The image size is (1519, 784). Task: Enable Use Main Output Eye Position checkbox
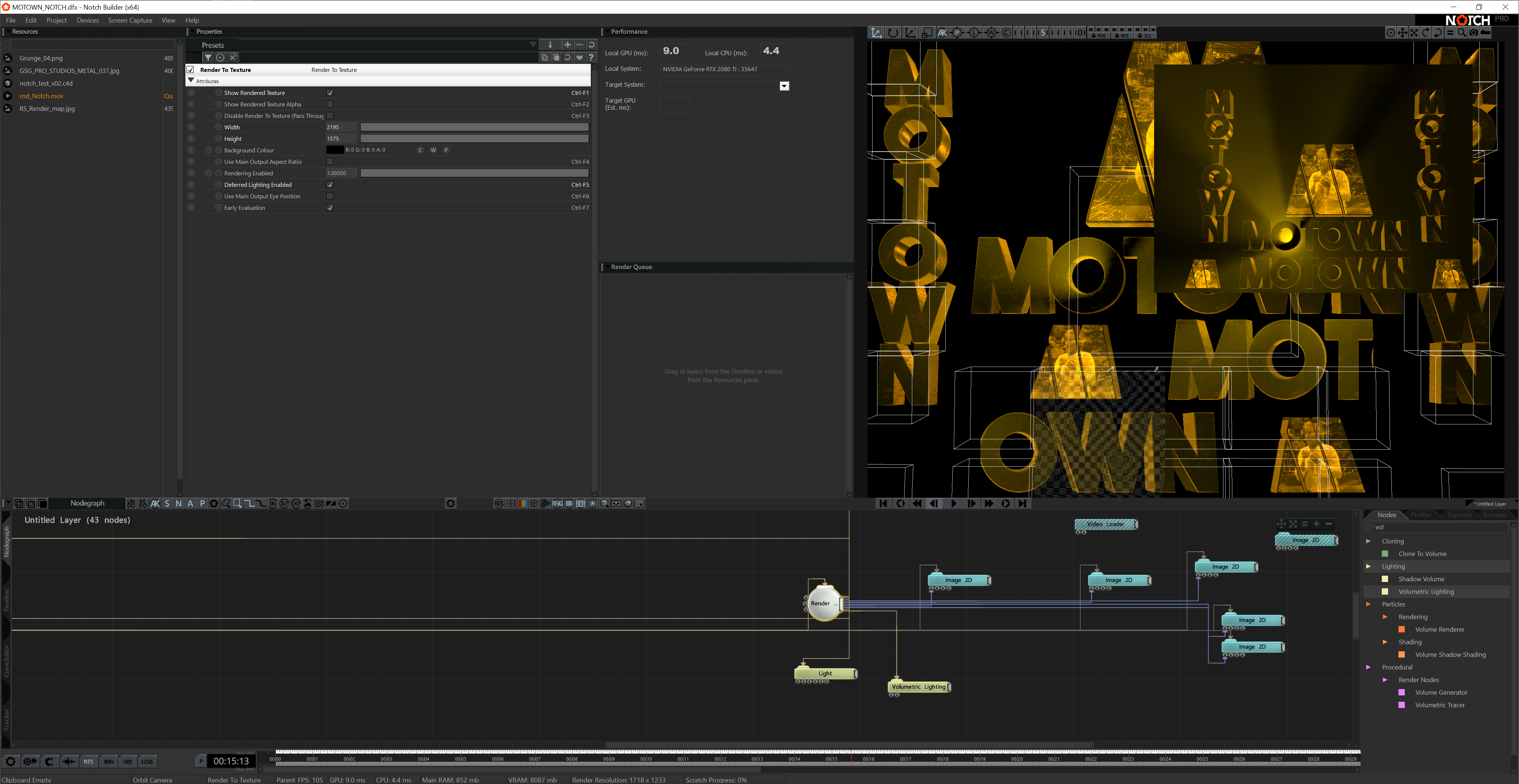[x=330, y=196]
